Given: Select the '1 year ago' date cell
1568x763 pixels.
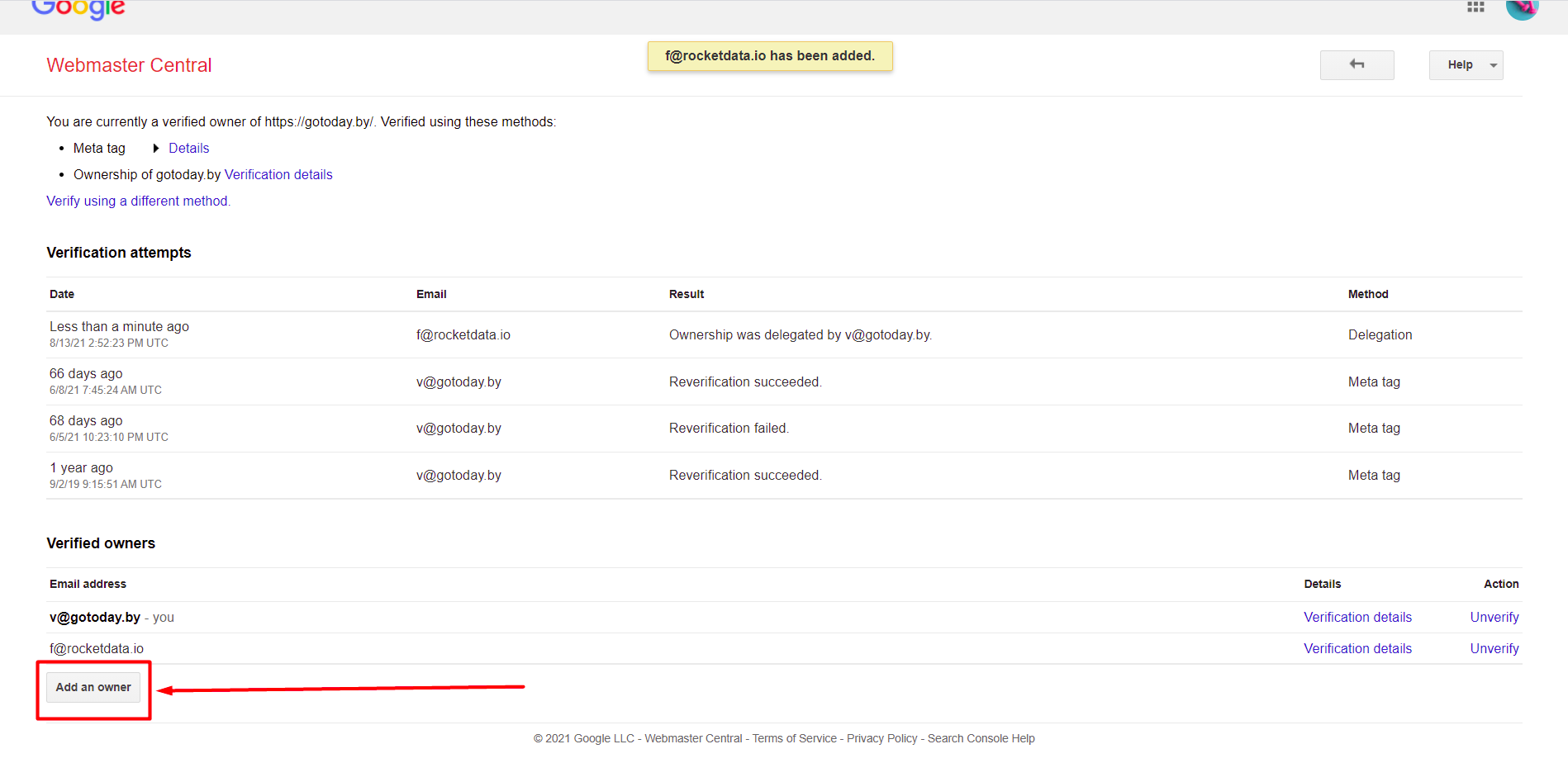Looking at the screenshot, I should (81, 468).
